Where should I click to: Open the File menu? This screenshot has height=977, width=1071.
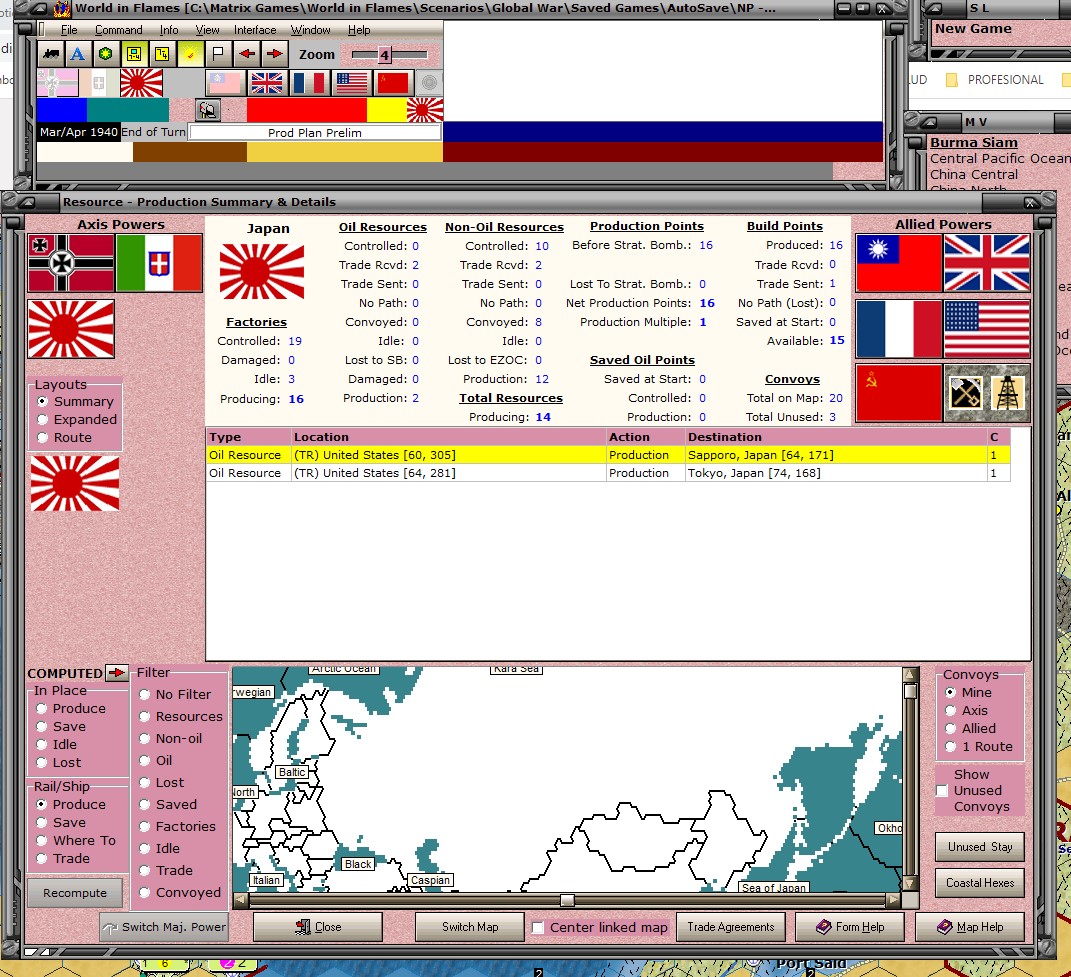click(x=69, y=30)
